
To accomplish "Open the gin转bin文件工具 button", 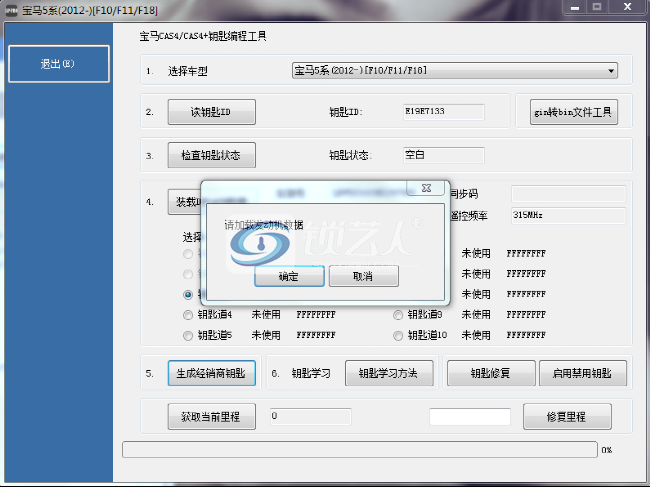I will pyautogui.click(x=574, y=112).
